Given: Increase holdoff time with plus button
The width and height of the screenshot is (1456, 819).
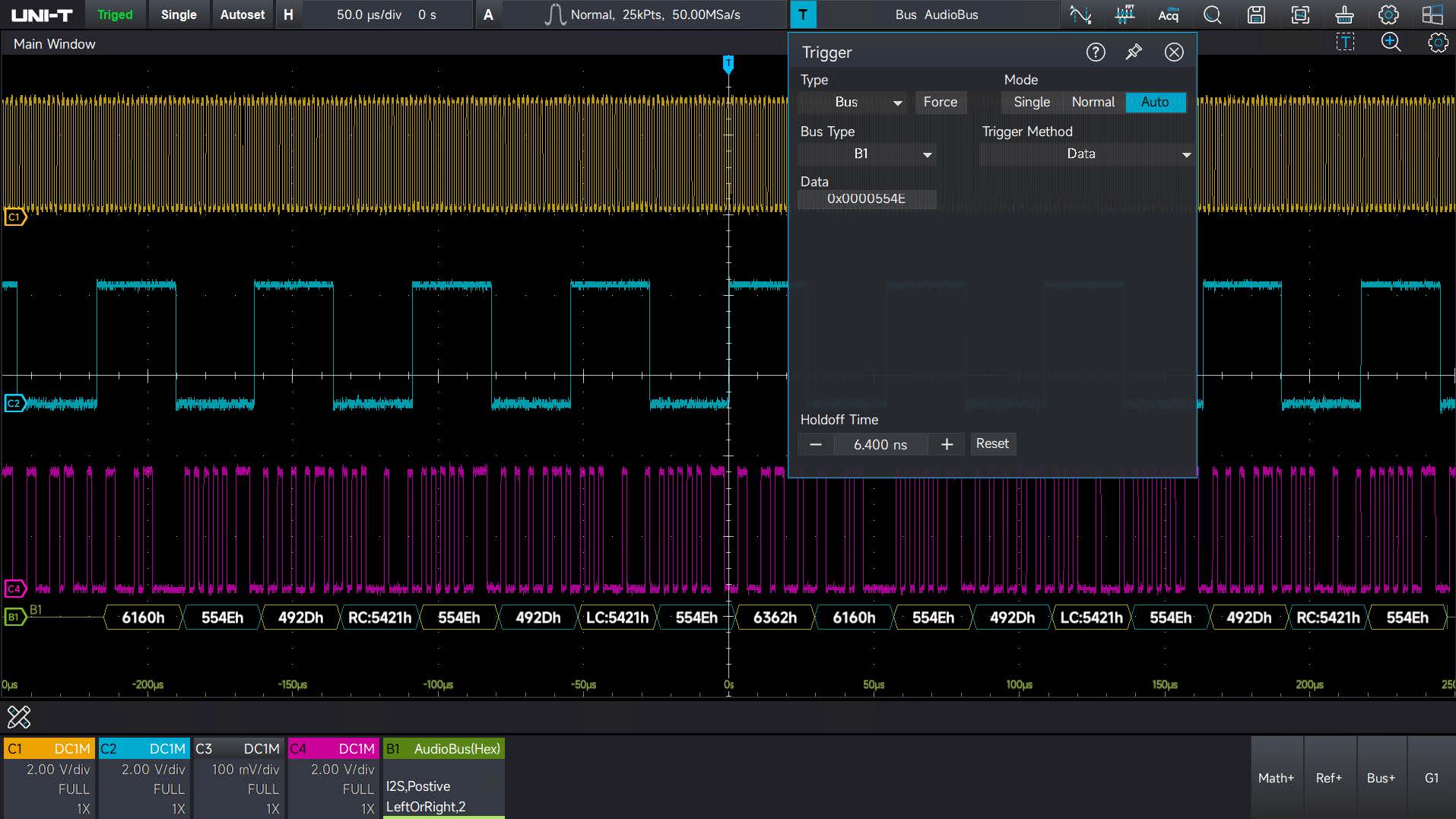Looking at the screenshot, I should 947,444.
